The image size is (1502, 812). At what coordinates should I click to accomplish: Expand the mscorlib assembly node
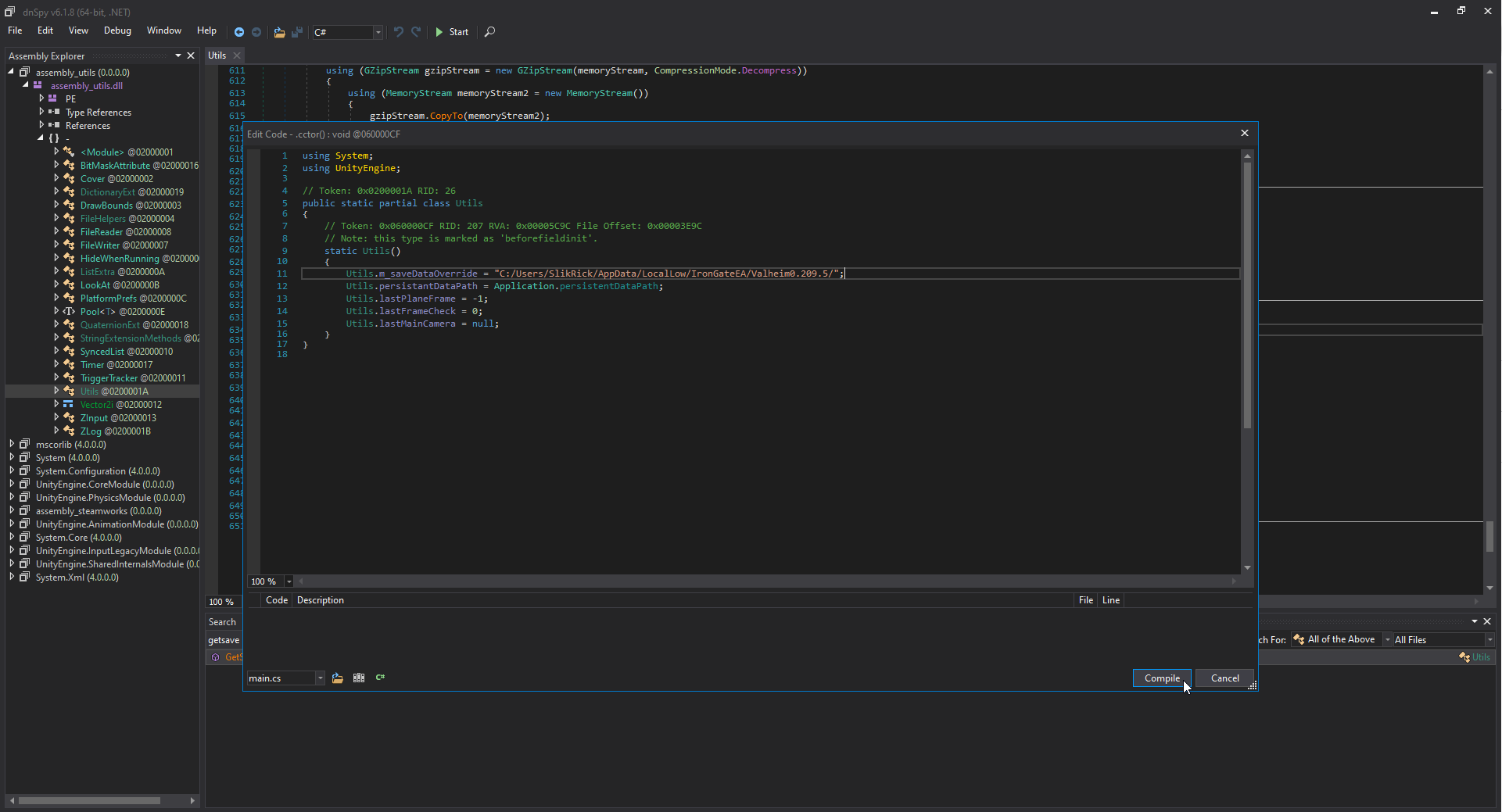12,445
